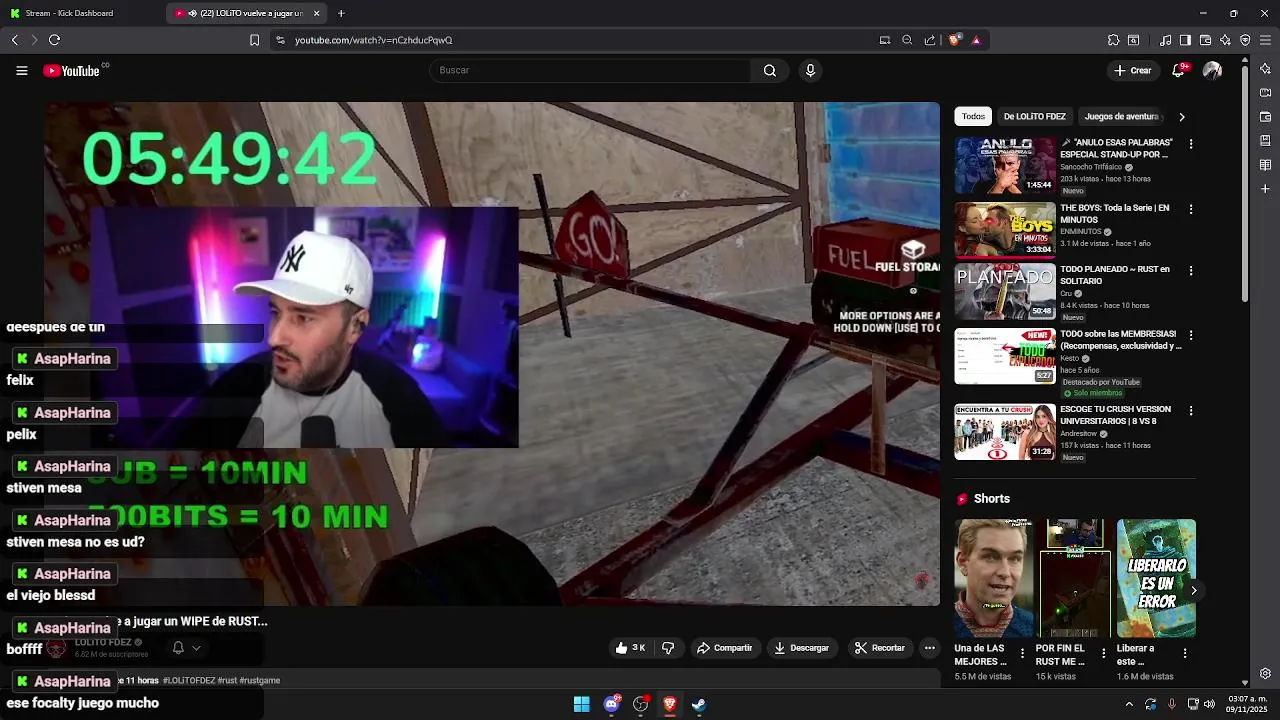Viewport: 1280px width, 720px height.
Task: Bookmark this page in address bar
Action: pos(254,40)
